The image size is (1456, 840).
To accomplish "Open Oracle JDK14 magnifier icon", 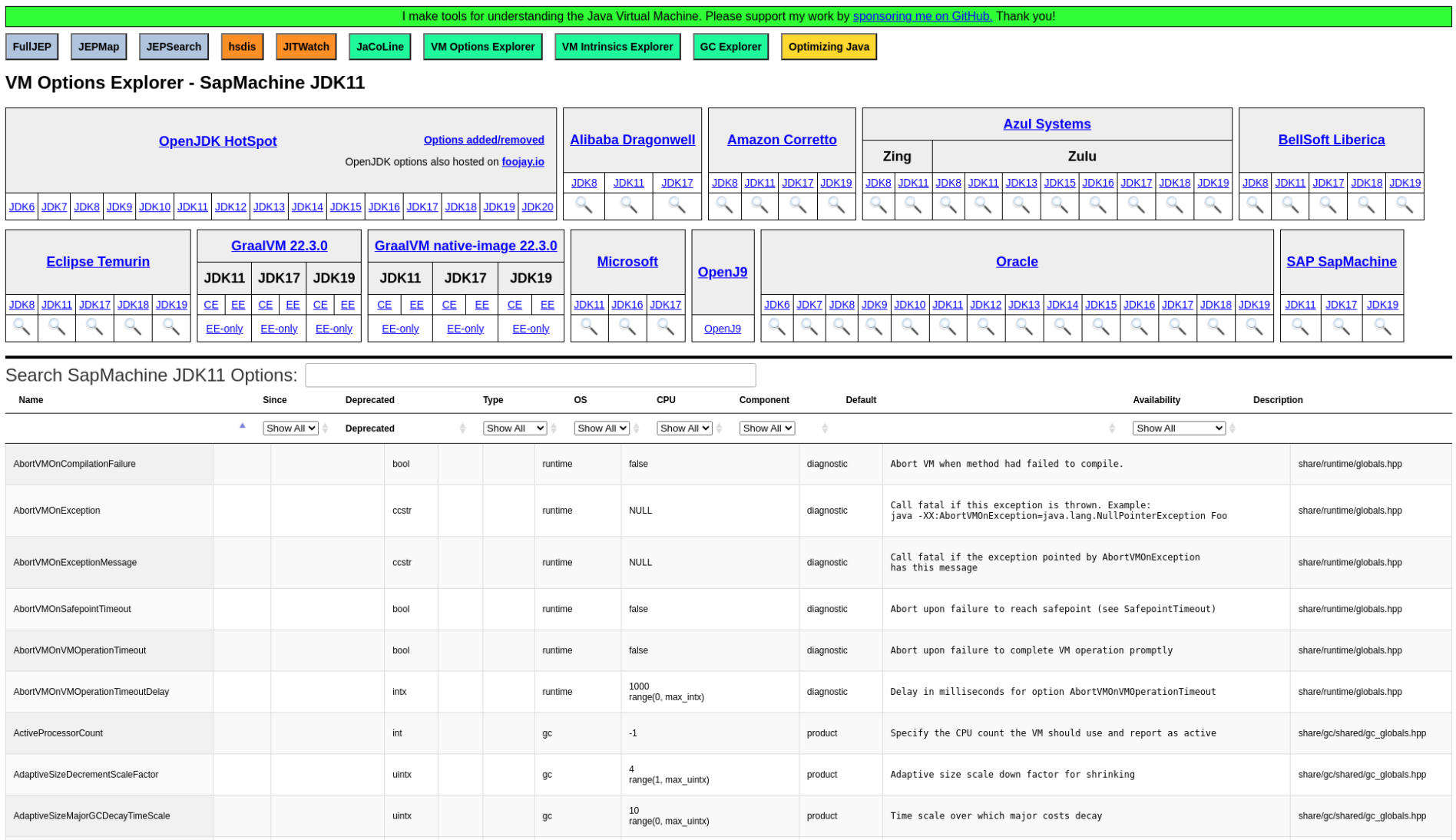I will [x=1062, y=327].
